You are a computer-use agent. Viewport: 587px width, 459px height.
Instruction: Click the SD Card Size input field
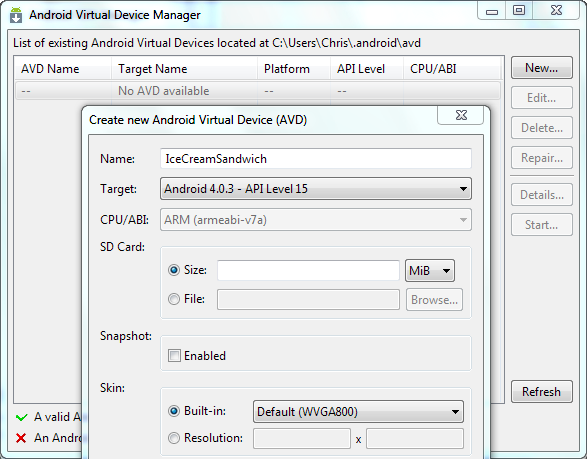(308, 270)
